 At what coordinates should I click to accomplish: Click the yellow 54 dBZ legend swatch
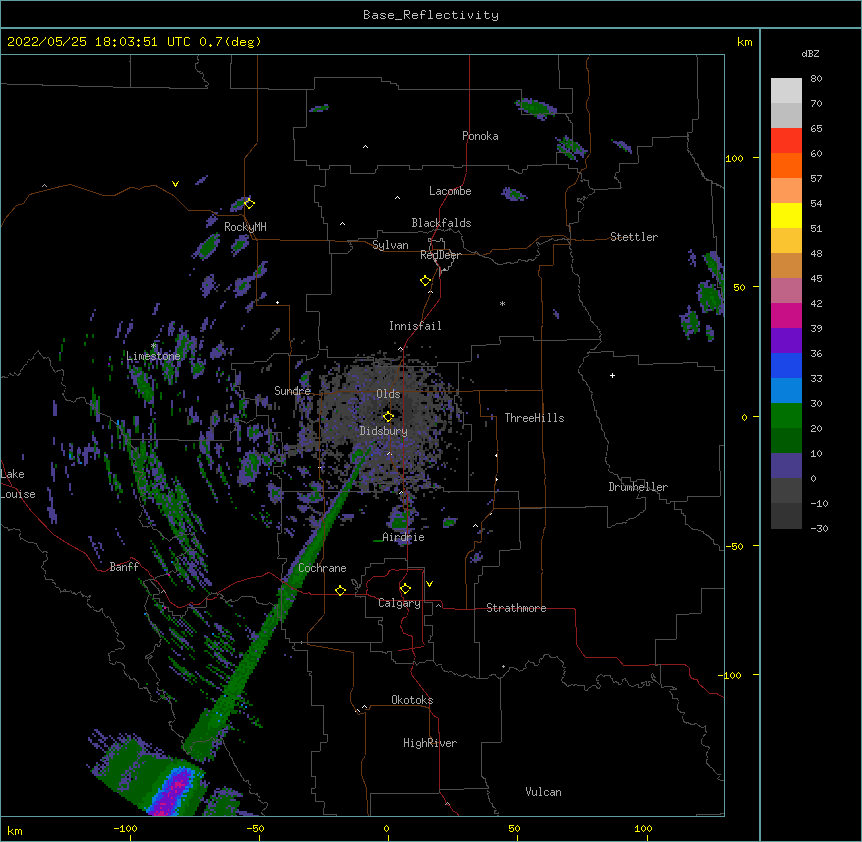pos(786,215)
